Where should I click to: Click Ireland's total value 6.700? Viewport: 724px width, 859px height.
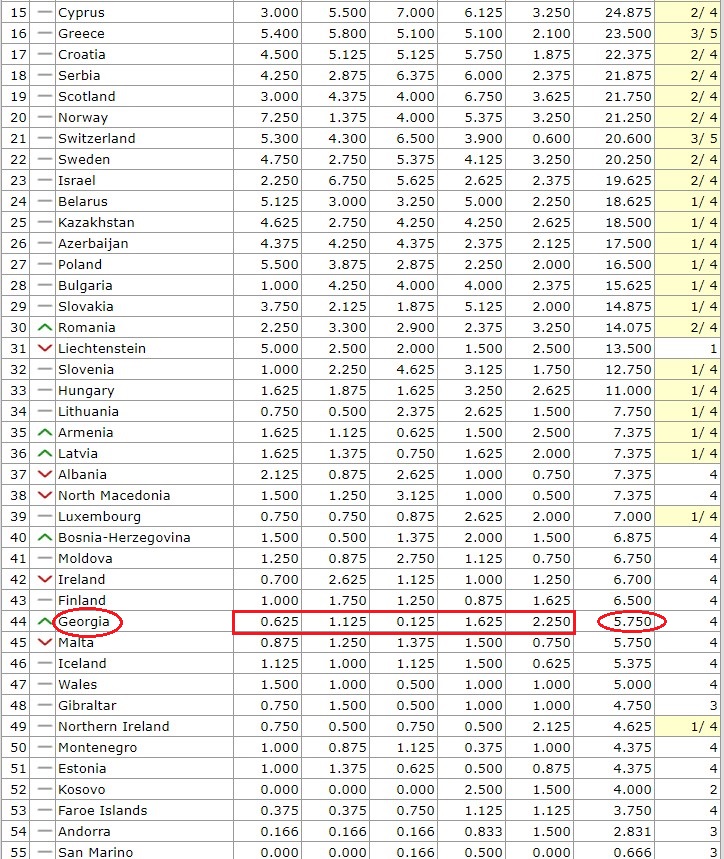tap(633, 580)
